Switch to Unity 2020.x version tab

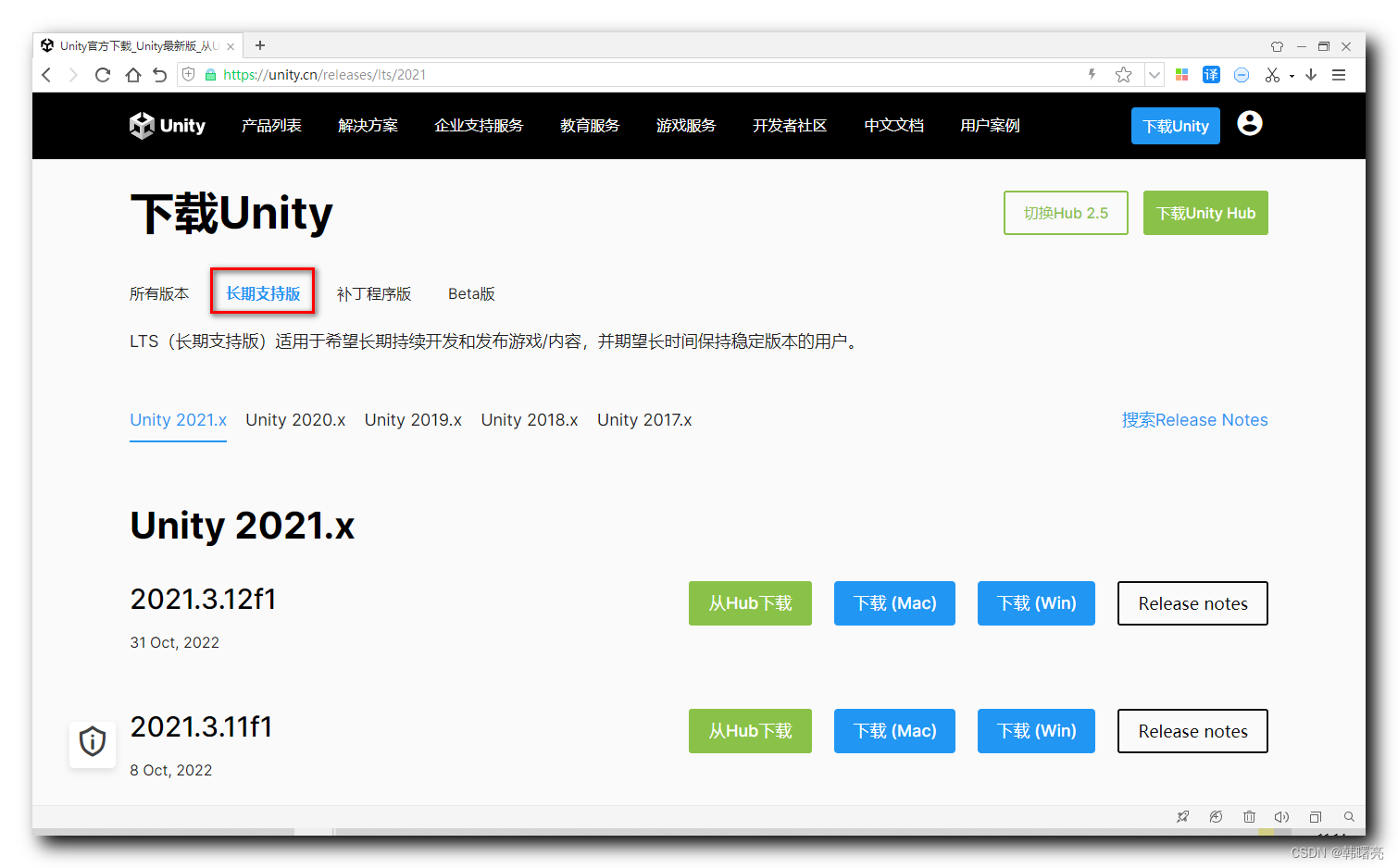[x=295, y=420]
